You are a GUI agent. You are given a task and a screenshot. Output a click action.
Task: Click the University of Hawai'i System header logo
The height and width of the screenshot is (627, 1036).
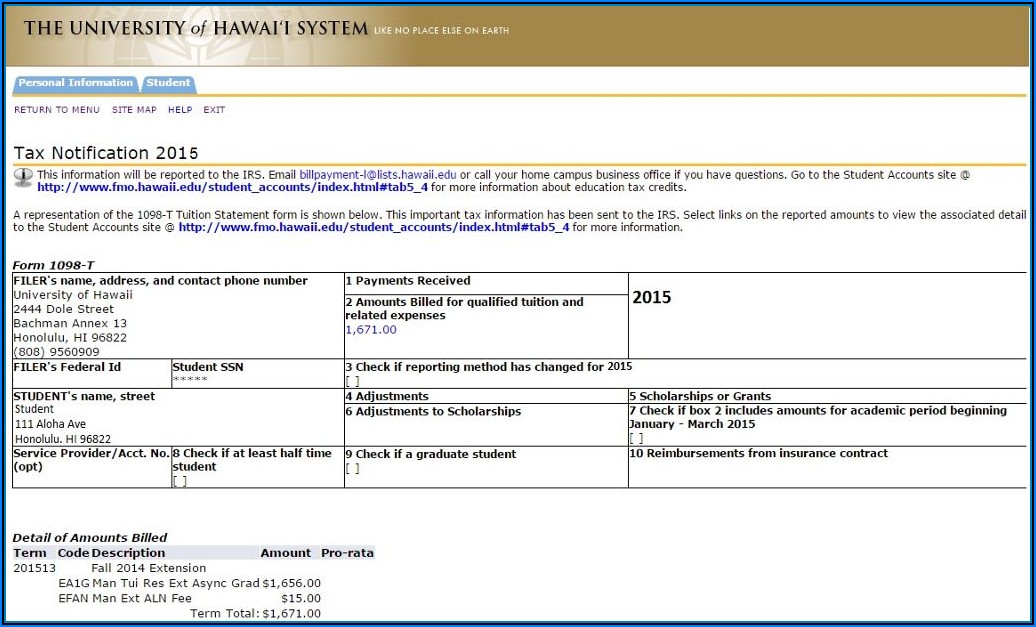[x=196, y=29]
